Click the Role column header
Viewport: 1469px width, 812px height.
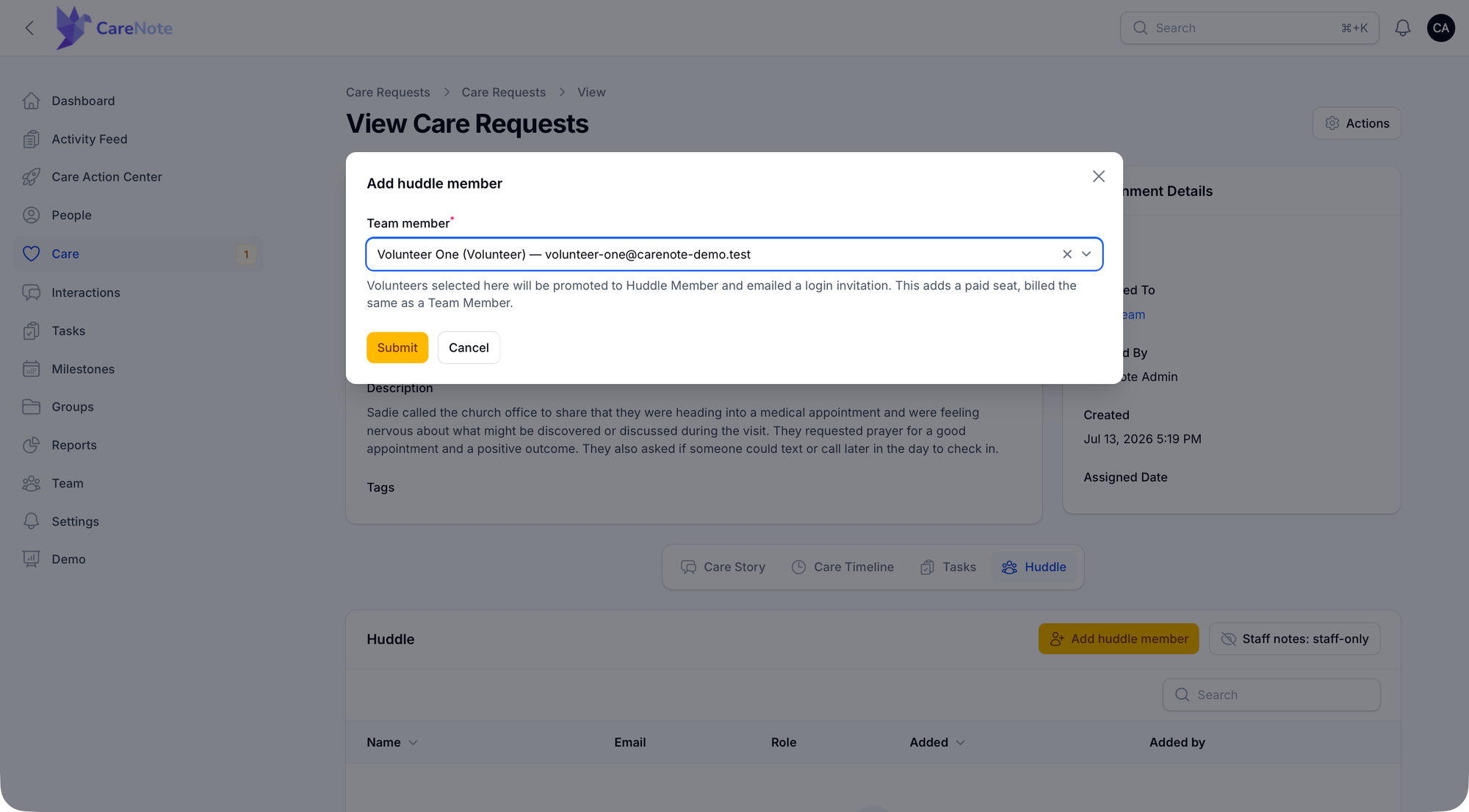pyautogui.click(x=784, y=742)
